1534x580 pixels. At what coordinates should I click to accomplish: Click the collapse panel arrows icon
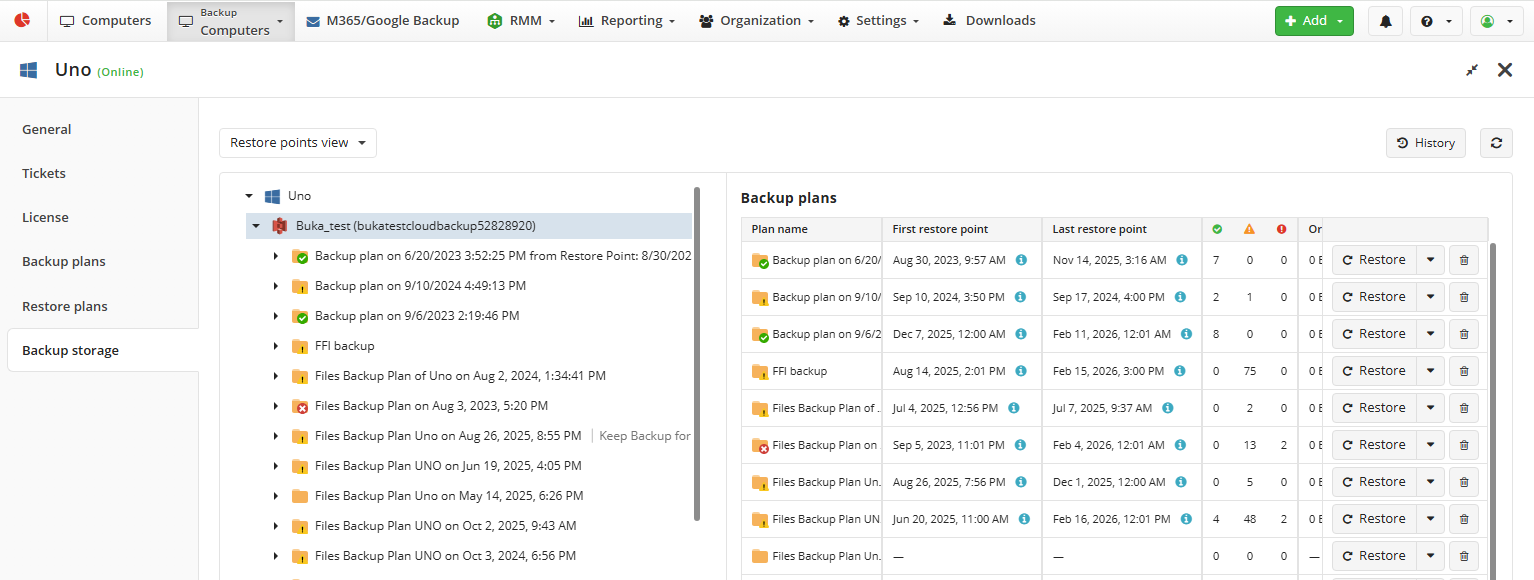pos(1472,70)
